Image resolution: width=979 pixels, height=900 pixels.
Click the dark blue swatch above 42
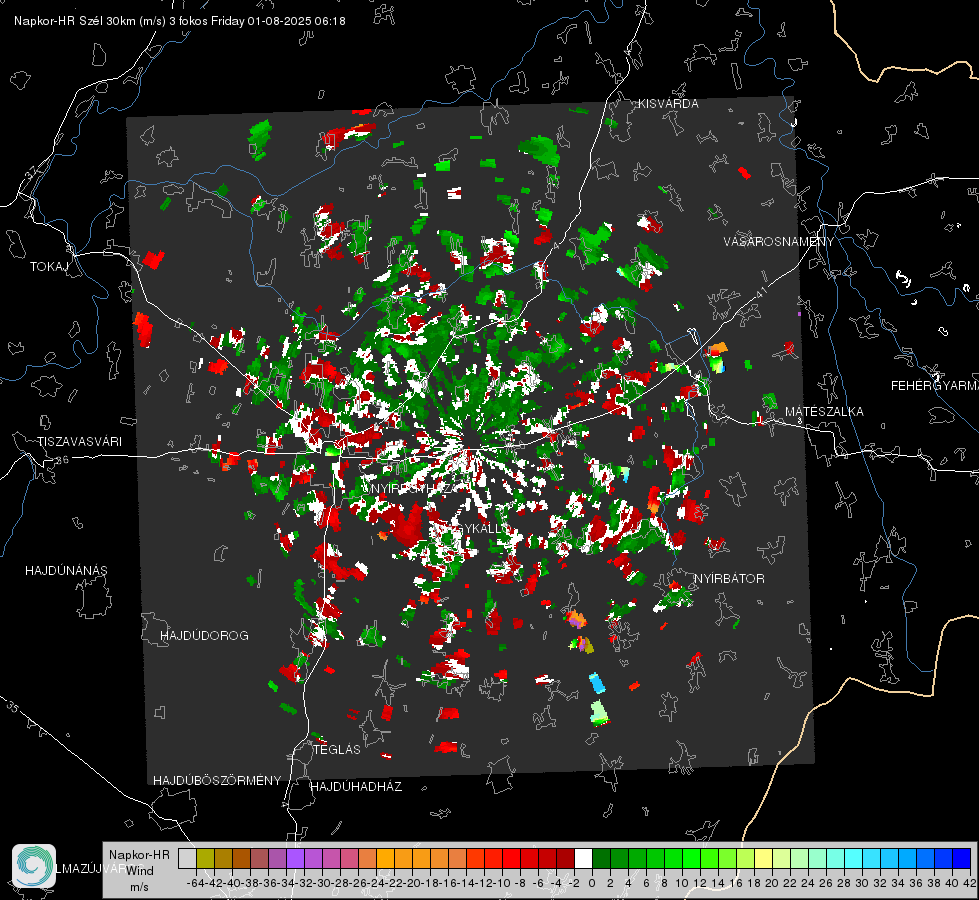[962, 858]
